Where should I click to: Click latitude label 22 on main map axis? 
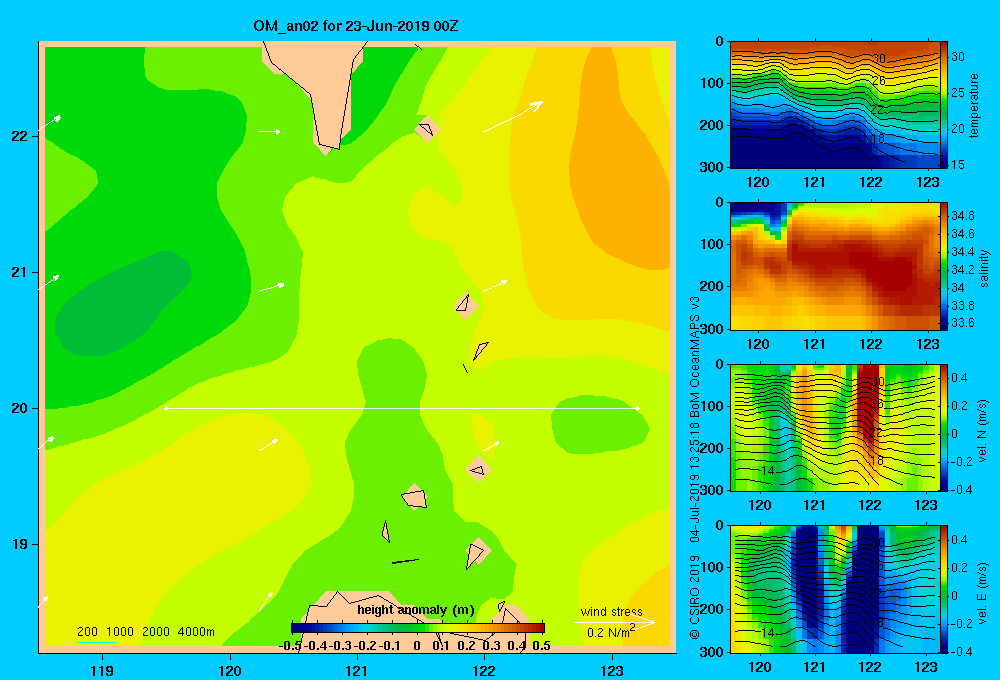(x=20, y=136)
